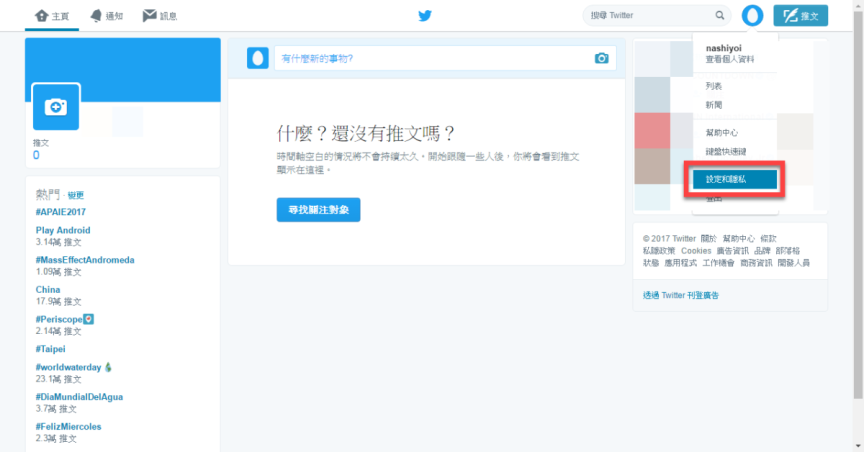Select 幫助中心 in the profile menu
The height and width of the screenshot is (452, 864).
pos(722,133)
